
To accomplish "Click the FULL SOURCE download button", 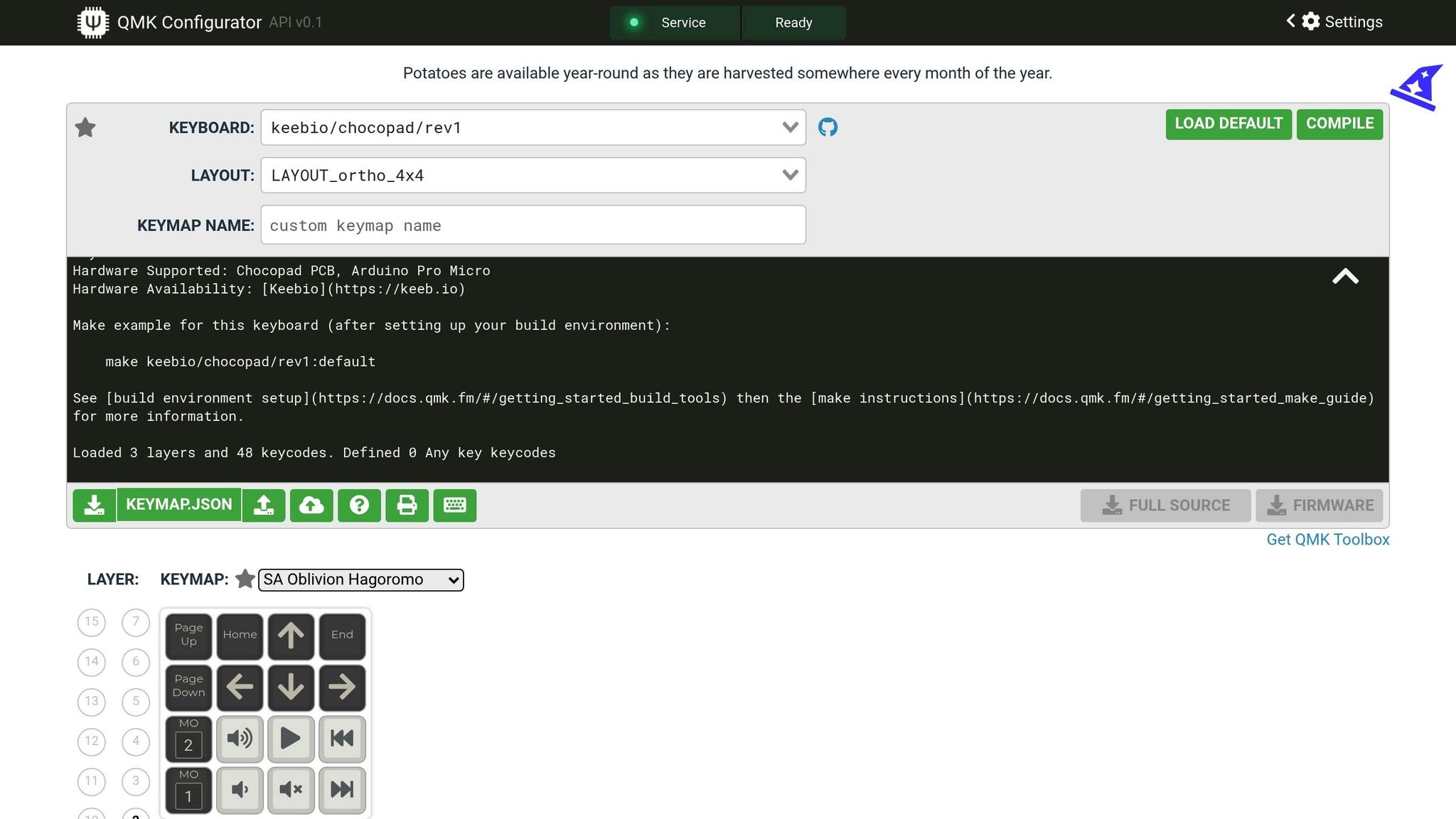I will [x=1166, y=505].
